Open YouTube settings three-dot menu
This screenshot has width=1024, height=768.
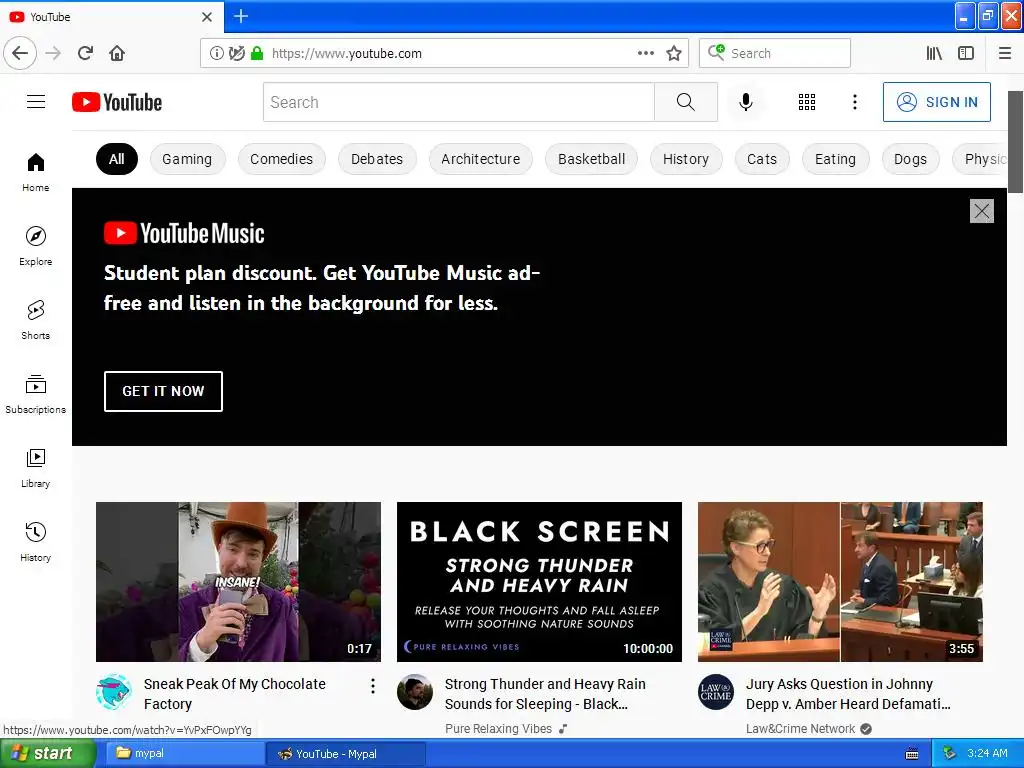point(855,102)
